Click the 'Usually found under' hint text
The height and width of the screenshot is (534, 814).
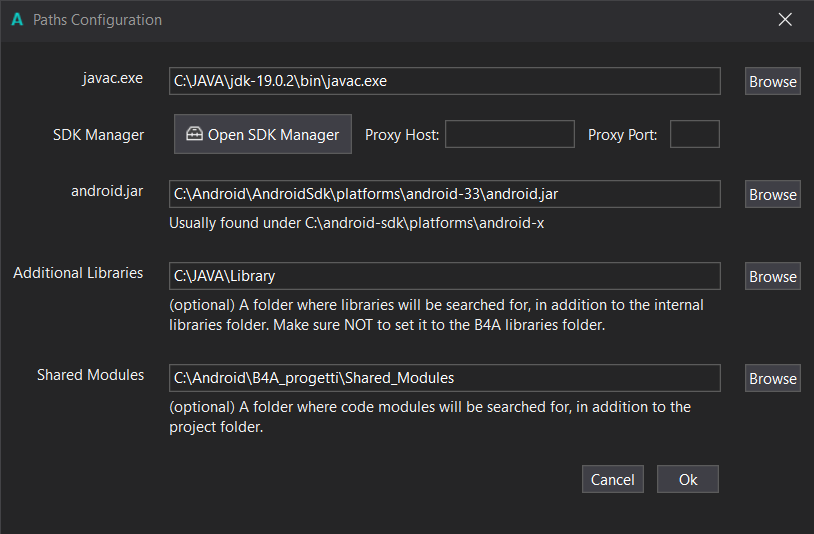356,223
